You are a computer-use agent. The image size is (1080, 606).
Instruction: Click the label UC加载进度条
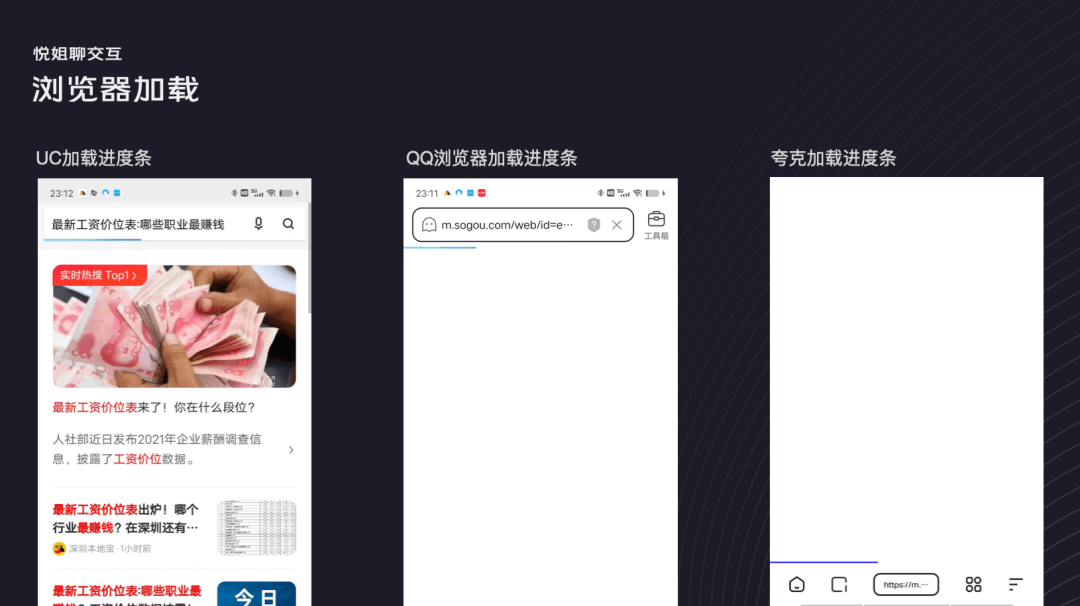(x=94, y=158)
